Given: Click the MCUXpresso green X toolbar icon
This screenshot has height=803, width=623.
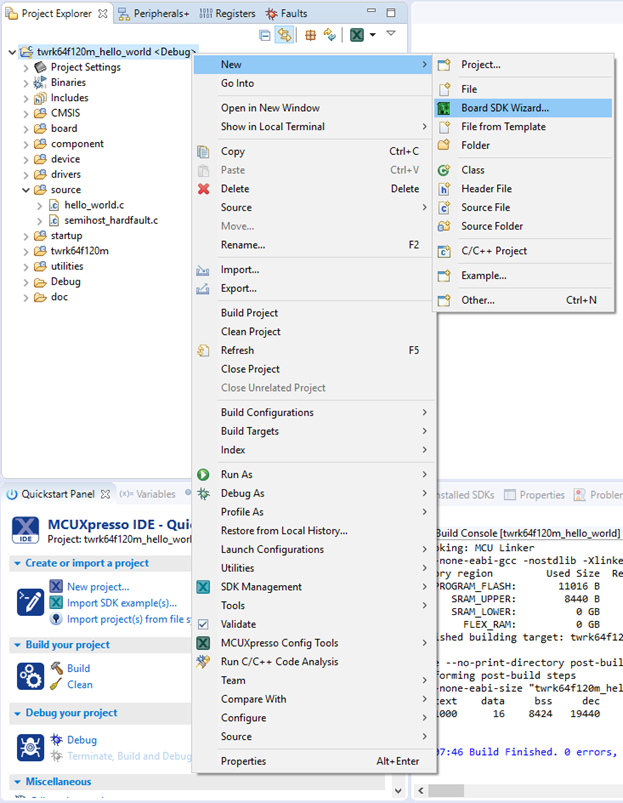Looking at the screenshot, I should click(x=357, y=35).
